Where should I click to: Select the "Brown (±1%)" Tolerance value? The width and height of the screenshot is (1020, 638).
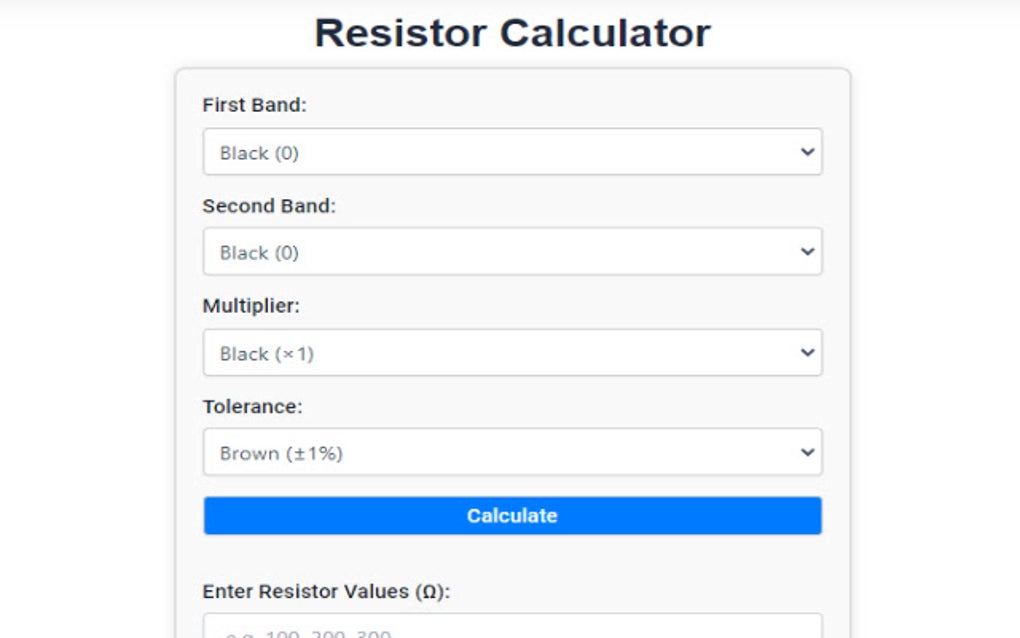512,452
